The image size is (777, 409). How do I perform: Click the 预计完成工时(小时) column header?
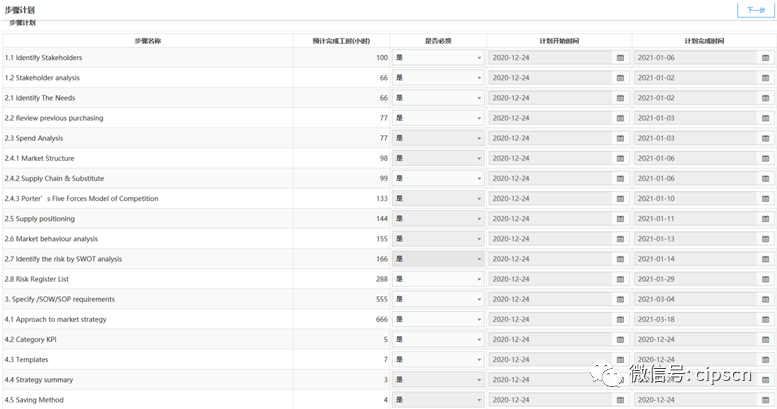(x=341, y=41)
